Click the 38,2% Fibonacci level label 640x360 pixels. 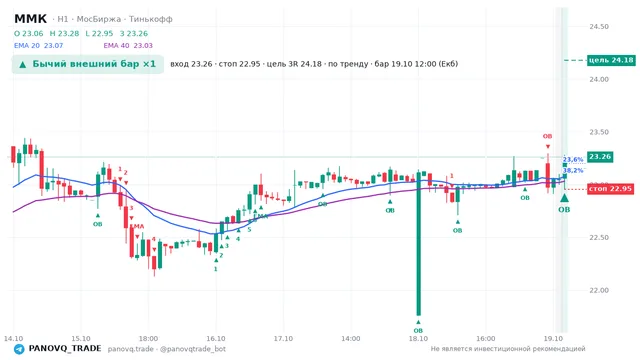[573, 170]
